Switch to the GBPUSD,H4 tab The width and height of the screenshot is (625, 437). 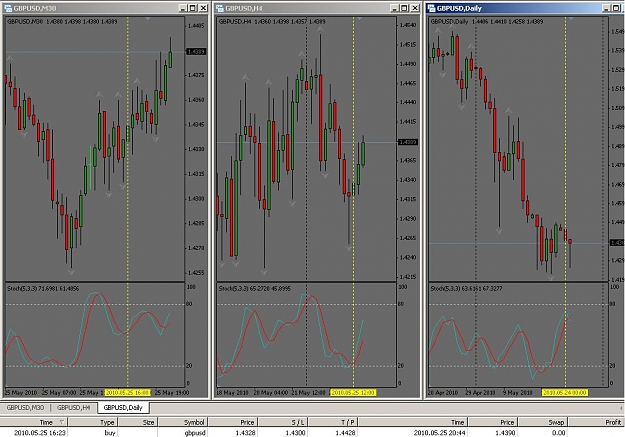[x=74, y=407]
